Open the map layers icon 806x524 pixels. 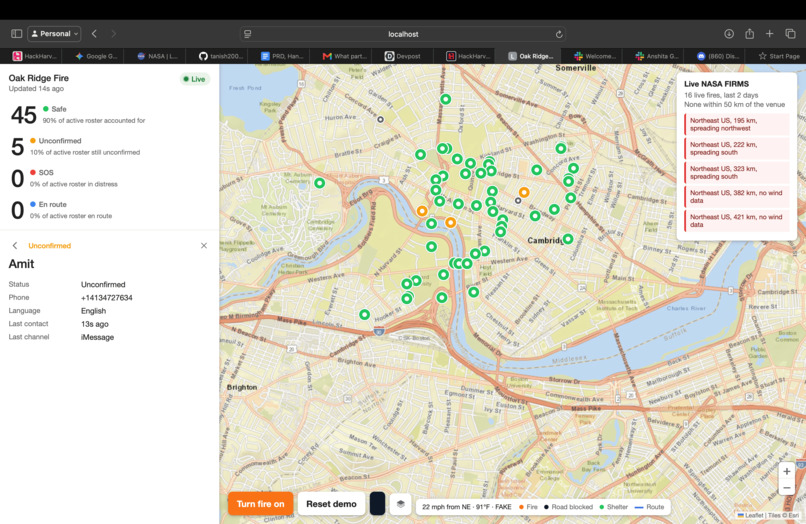[x=400, y=504]
